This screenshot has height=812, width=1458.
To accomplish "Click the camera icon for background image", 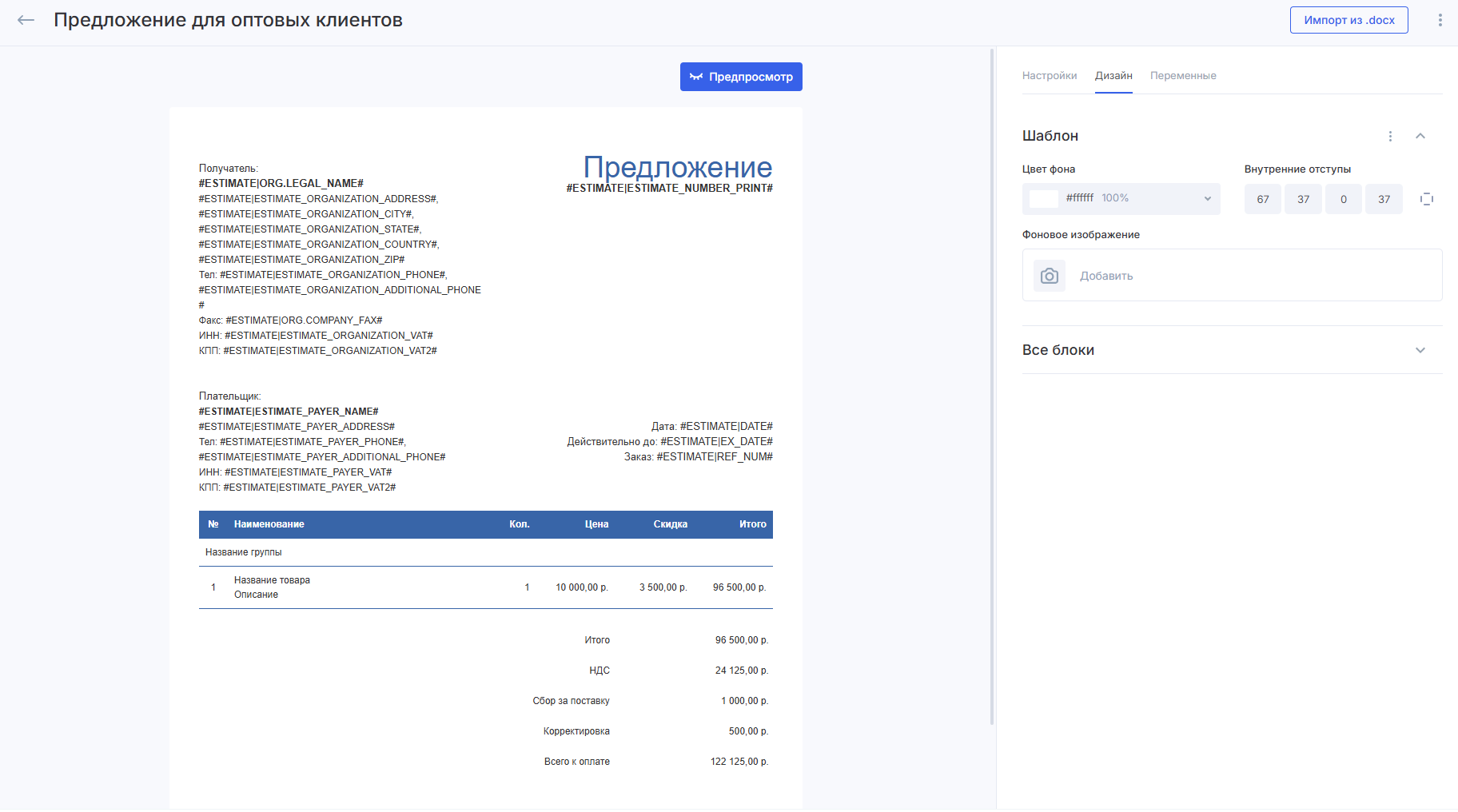I will [x=1049, y=276].
